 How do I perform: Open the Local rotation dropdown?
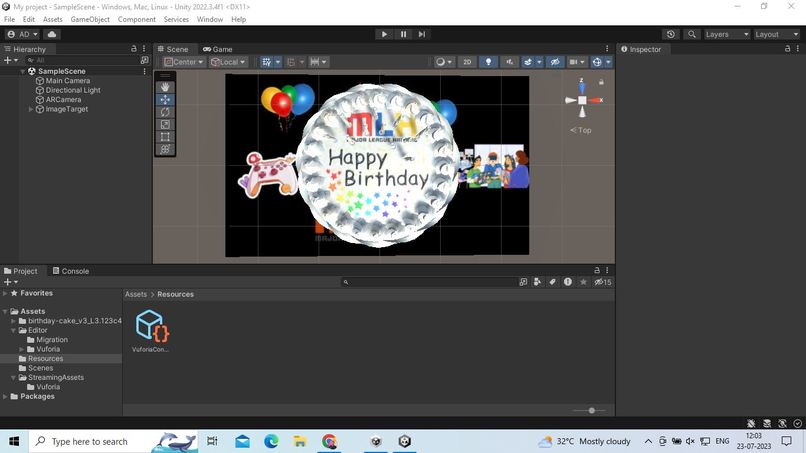228,62
